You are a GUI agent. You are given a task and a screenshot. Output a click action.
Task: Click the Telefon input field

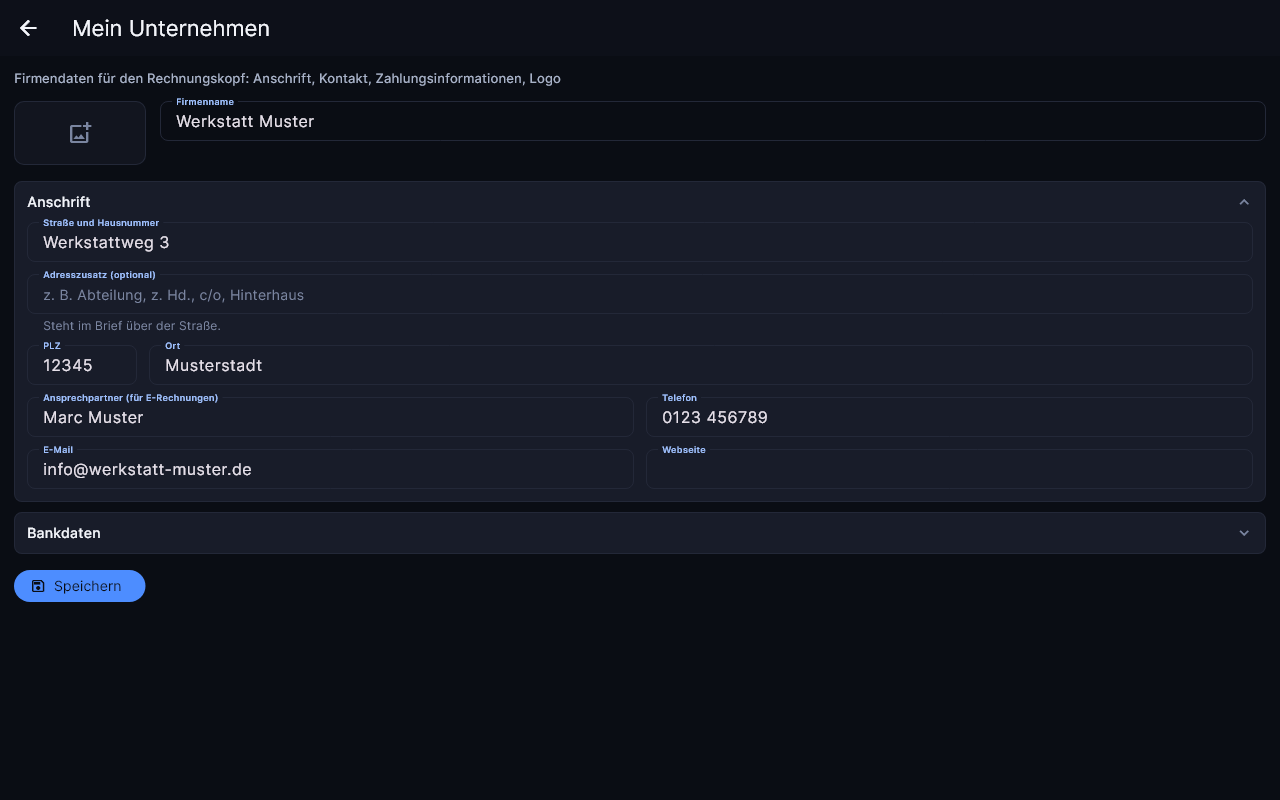pos(949,417)
